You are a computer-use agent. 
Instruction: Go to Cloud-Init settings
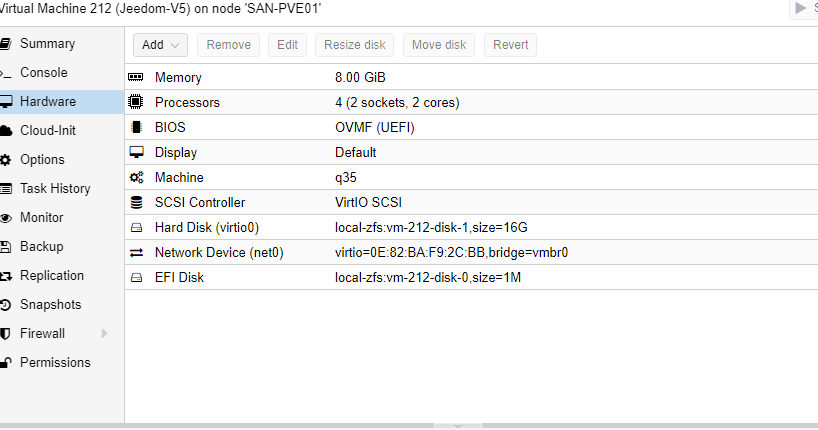click(x=48, y=130)
